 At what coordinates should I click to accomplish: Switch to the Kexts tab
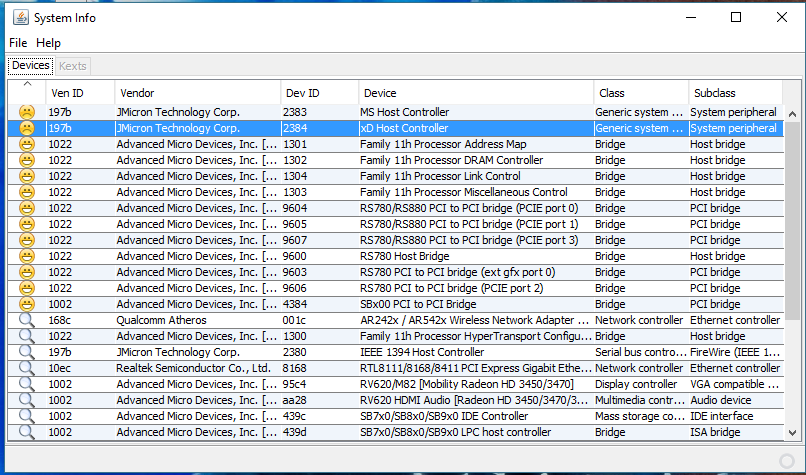(x=72, y=66)
